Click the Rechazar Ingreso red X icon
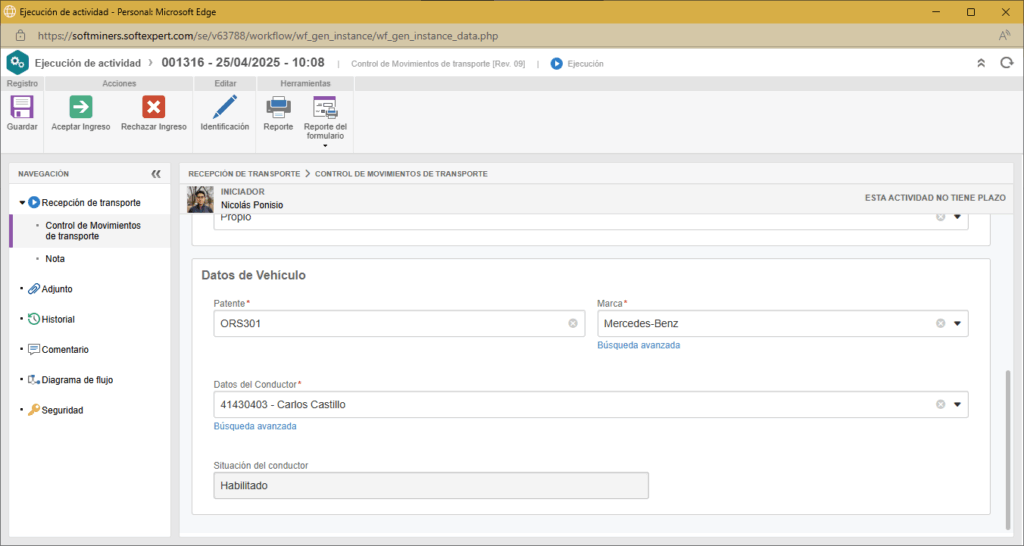This screenshot has width=1024, height=546. [153, 107]
